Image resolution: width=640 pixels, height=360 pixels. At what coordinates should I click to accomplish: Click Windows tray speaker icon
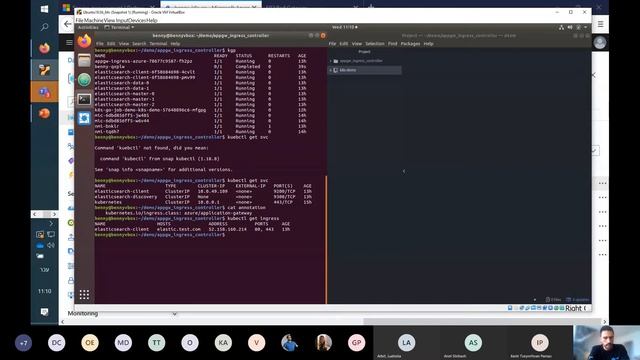click(51, 245)
